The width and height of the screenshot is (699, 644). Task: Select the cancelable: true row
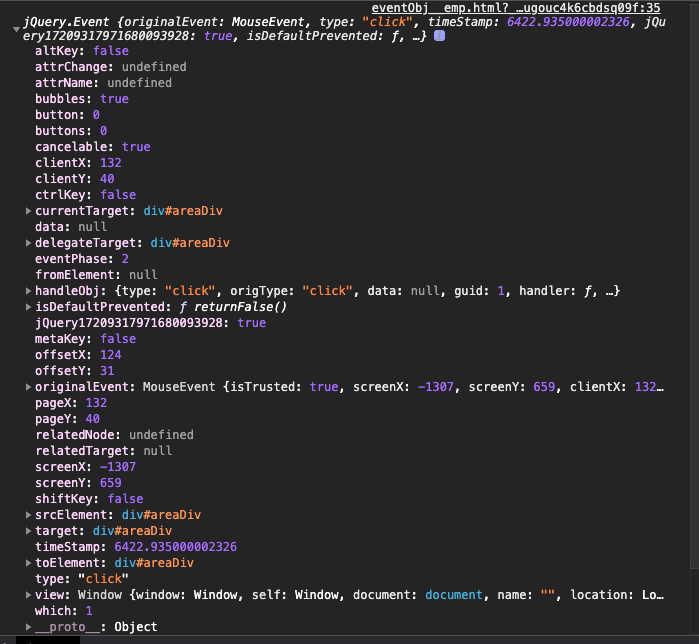pos(93,147)
